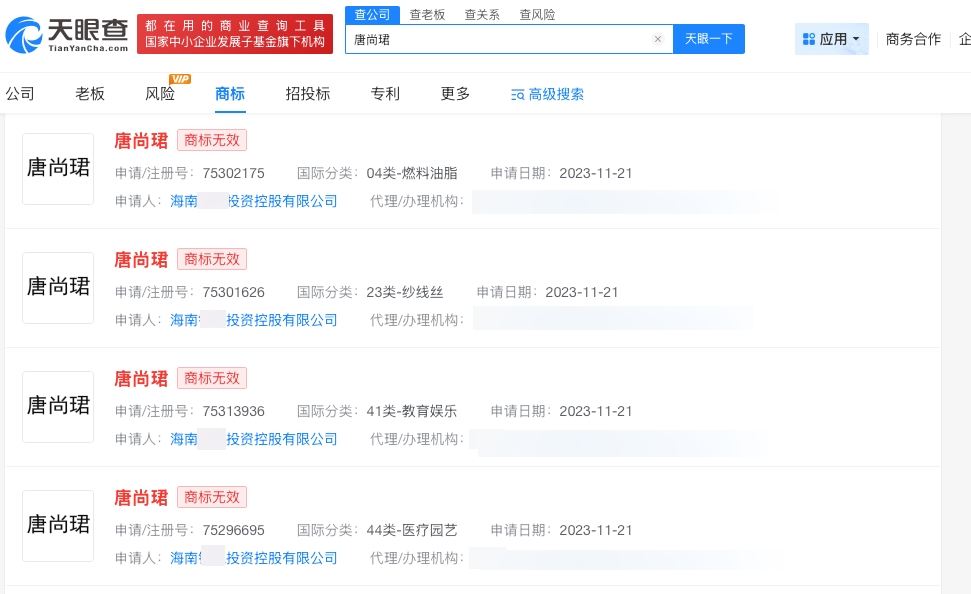Click 商标无效 tag on the 04类 trademark
This screenshot has width=971, height=594.
212,140
